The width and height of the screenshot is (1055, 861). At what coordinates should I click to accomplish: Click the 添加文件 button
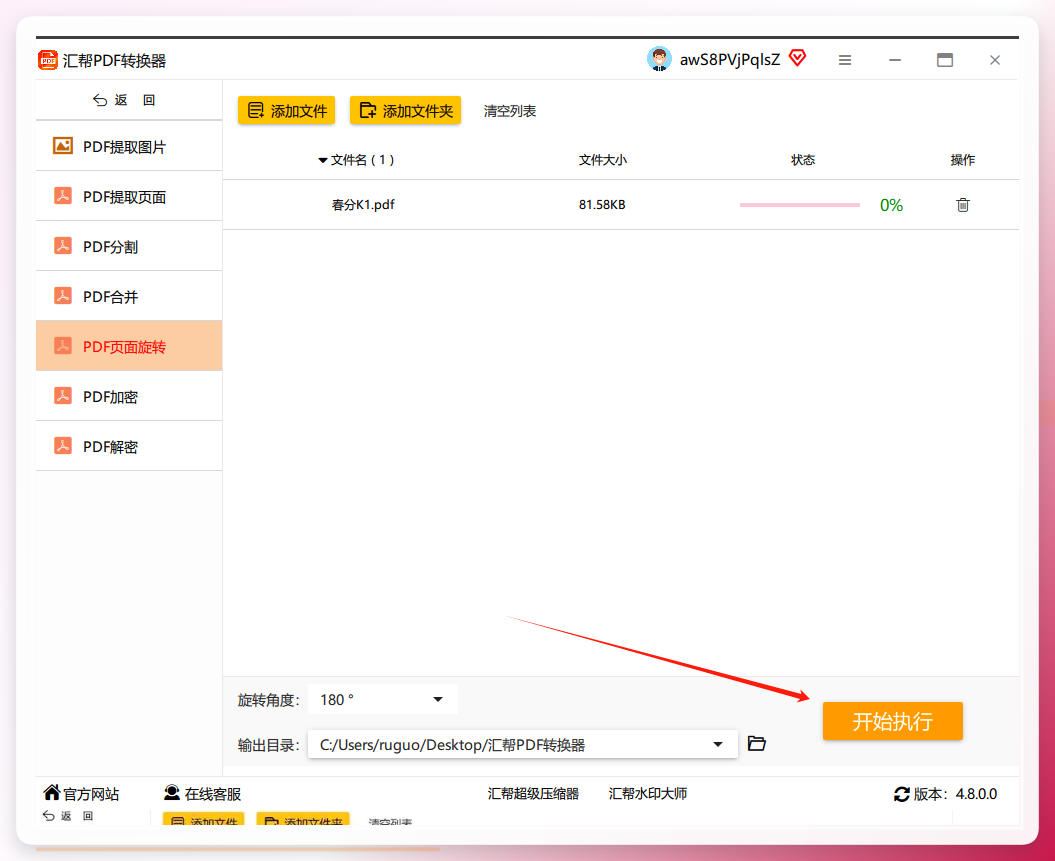click(x=287, y=110)
